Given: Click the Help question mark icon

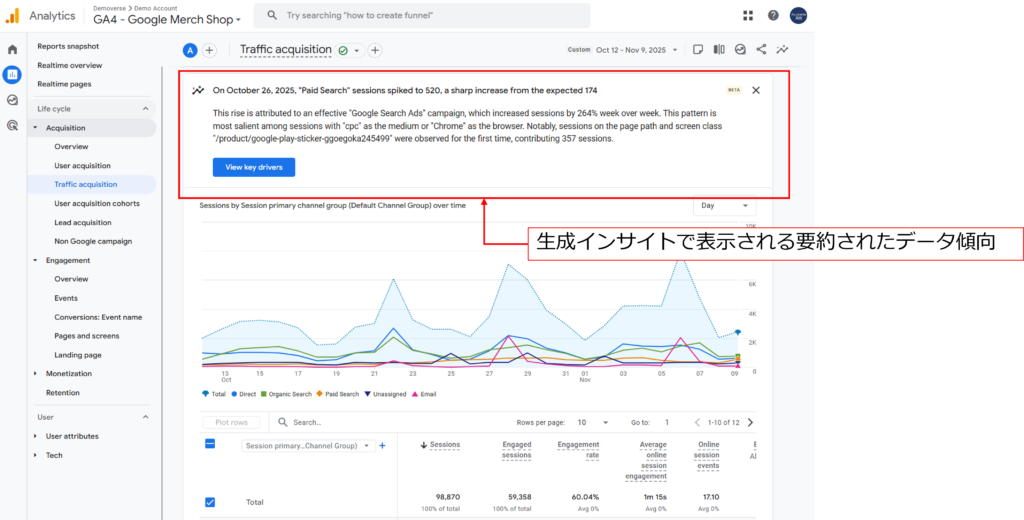Looking at the screenshot, I should tap(773, 15).
